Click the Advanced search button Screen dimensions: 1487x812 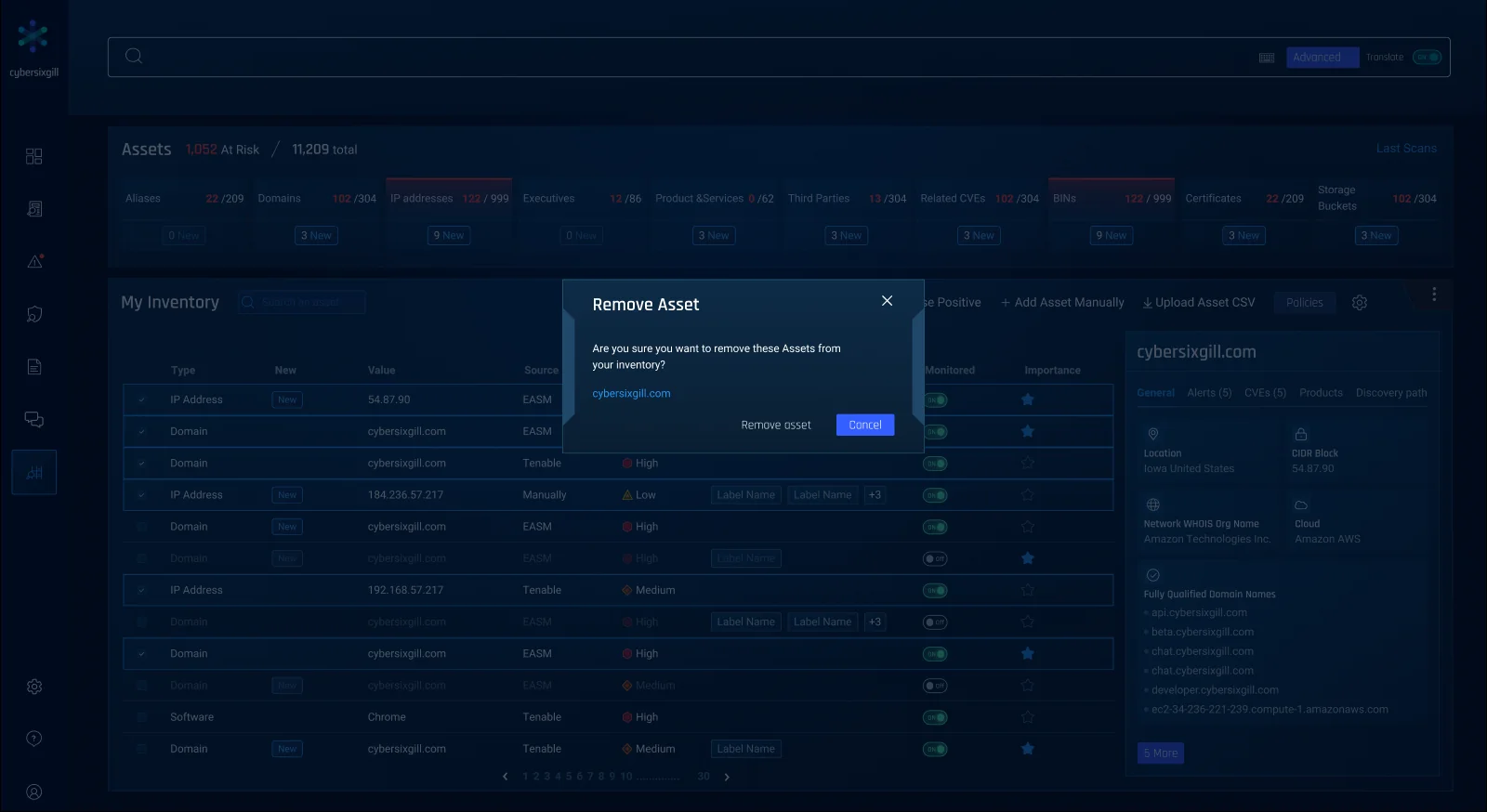tap(1323, 58)
